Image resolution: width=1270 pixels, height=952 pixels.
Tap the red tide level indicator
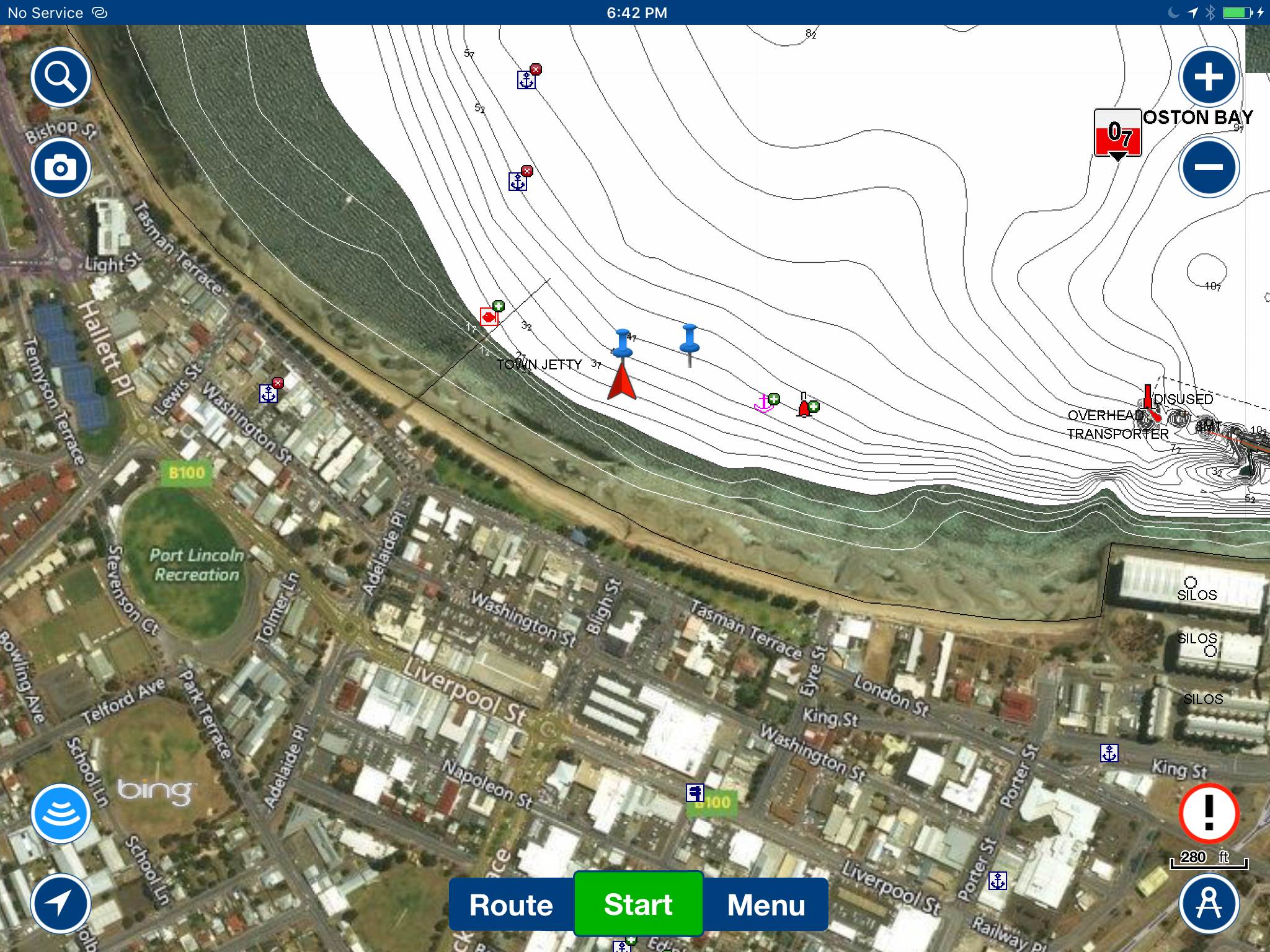click(1117, 134)
